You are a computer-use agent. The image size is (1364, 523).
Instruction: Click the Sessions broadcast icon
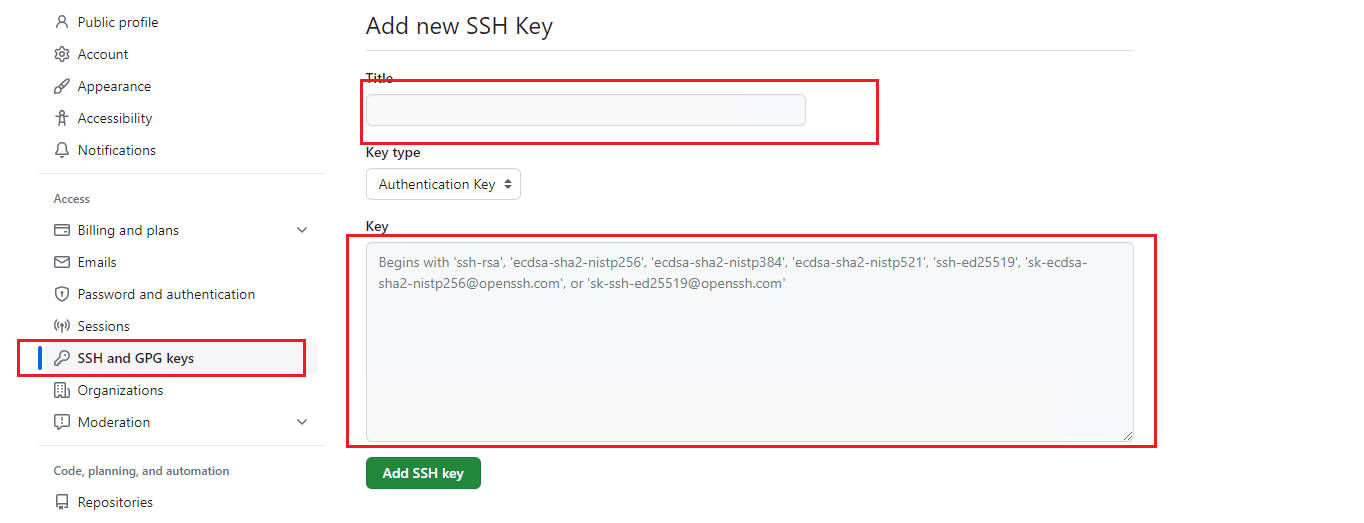click(x=62, y=326)
